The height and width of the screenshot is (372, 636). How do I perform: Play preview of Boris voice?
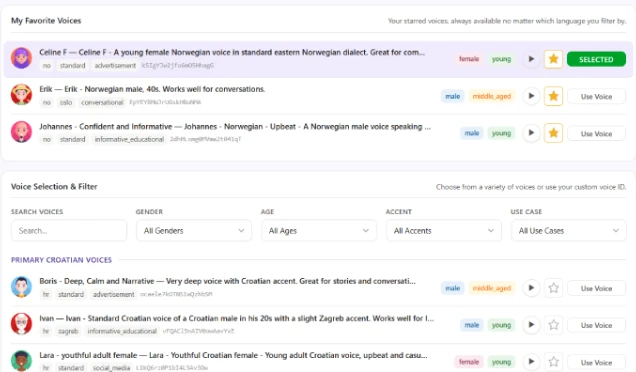(531, 288)
